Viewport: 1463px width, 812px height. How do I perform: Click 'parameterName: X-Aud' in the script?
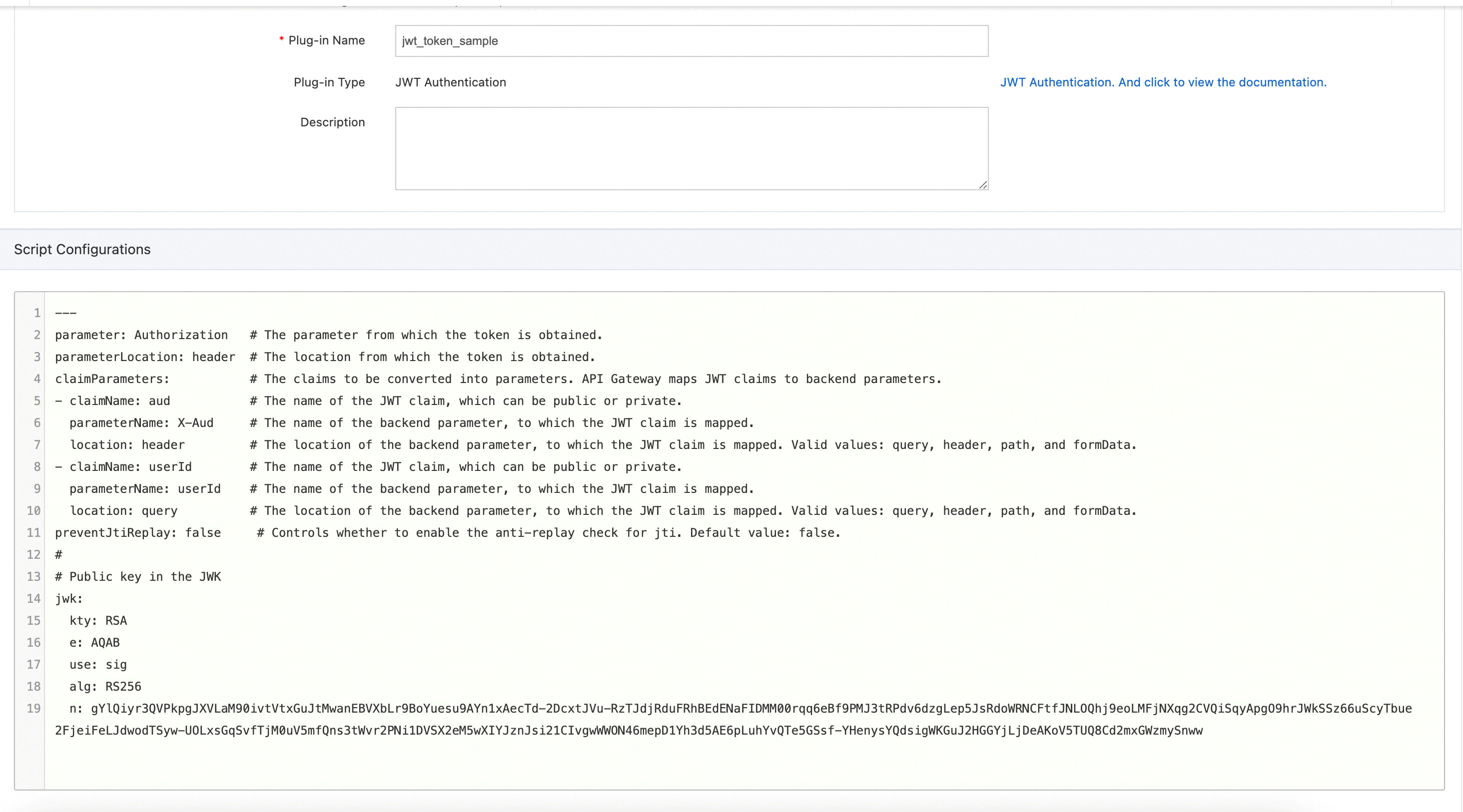[141, 423]
